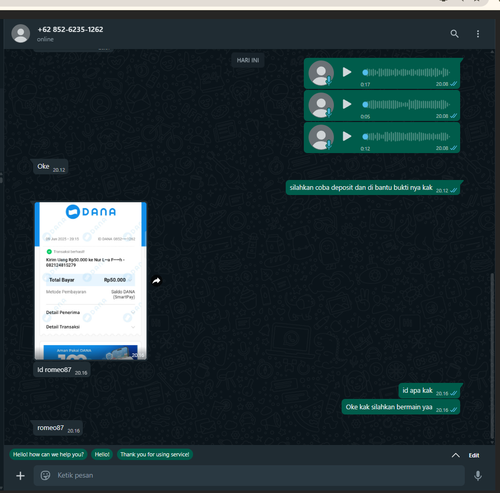The width and height of the screenshot is (500, 493).
Task: Click the contact profile avatar in header
Action: 21,33
